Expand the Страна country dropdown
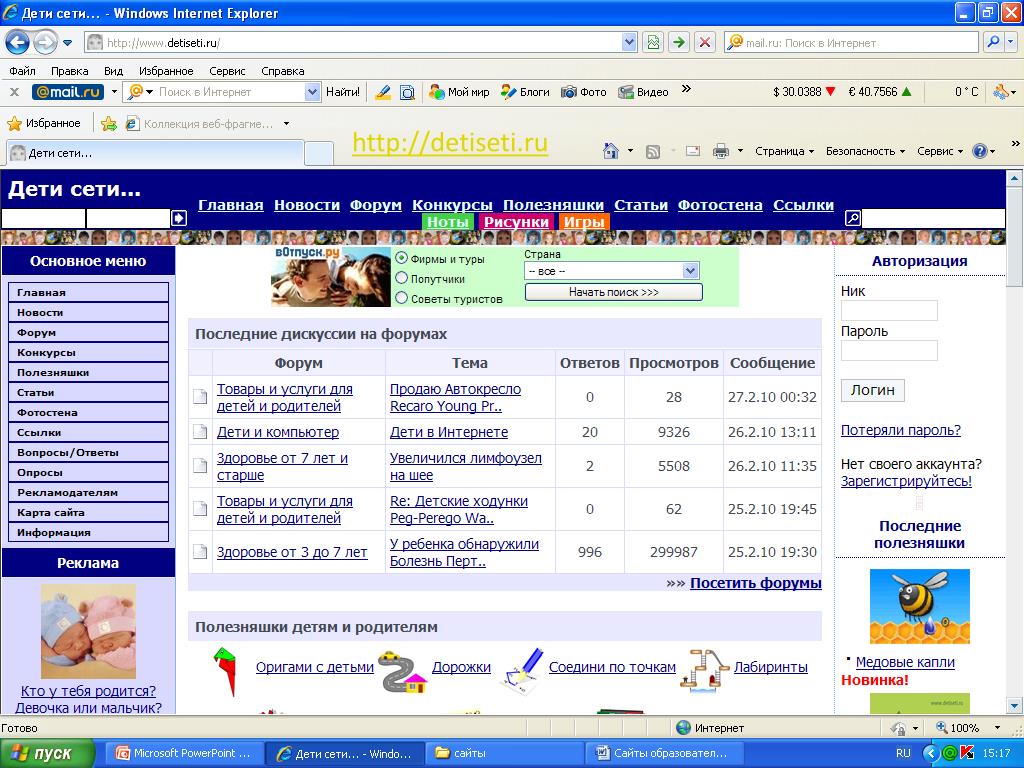The height and width of the screenshot is (768, 1024). click(690, 271)
